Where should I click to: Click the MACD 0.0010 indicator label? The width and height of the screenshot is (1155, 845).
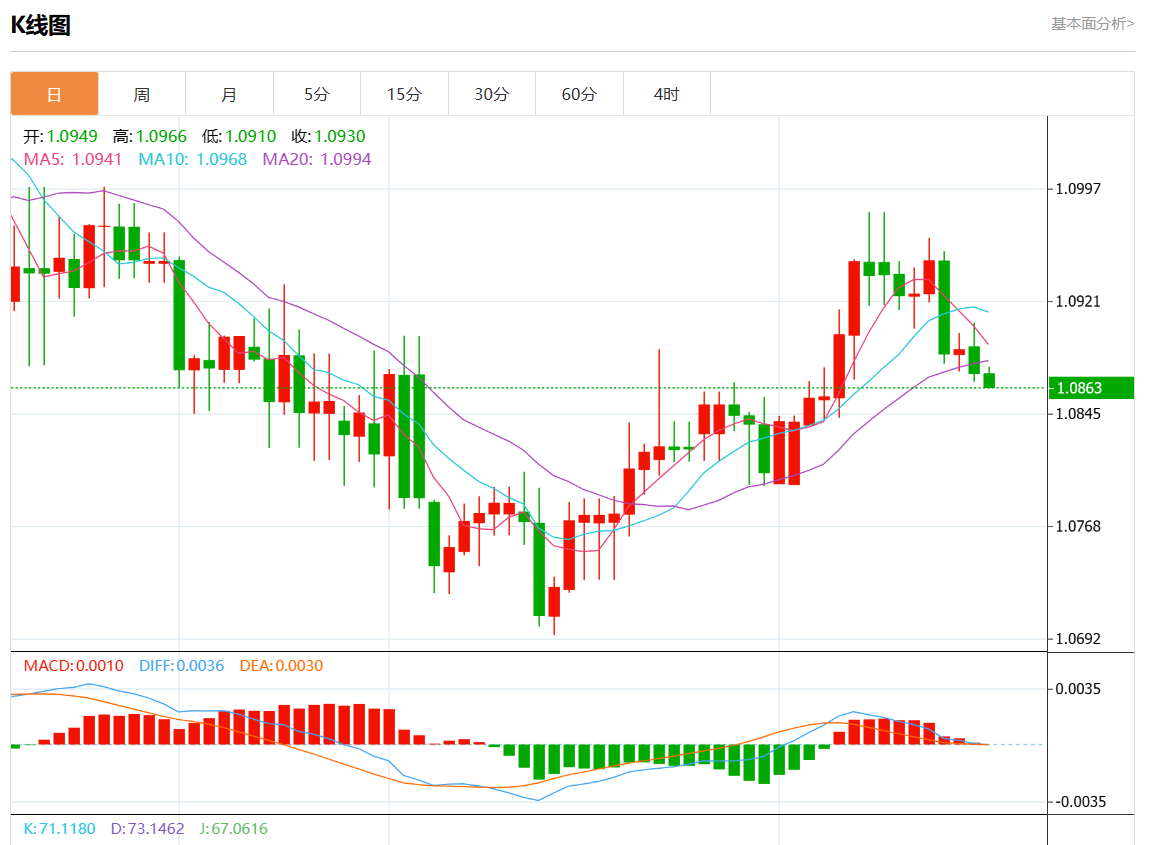tap(73, 666)
